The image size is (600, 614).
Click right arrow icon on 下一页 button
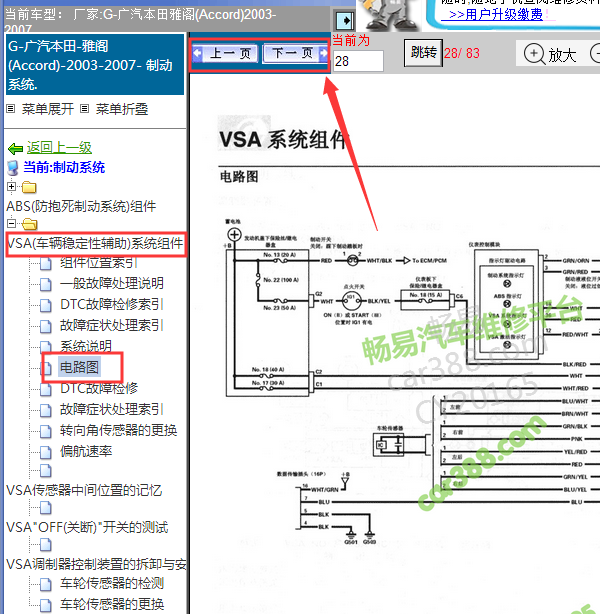323,53
